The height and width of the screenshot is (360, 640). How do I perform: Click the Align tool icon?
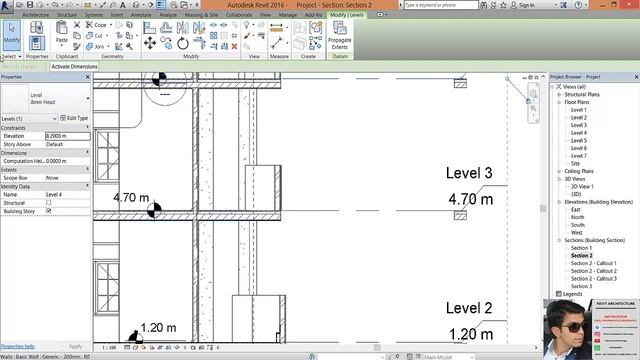149,28
